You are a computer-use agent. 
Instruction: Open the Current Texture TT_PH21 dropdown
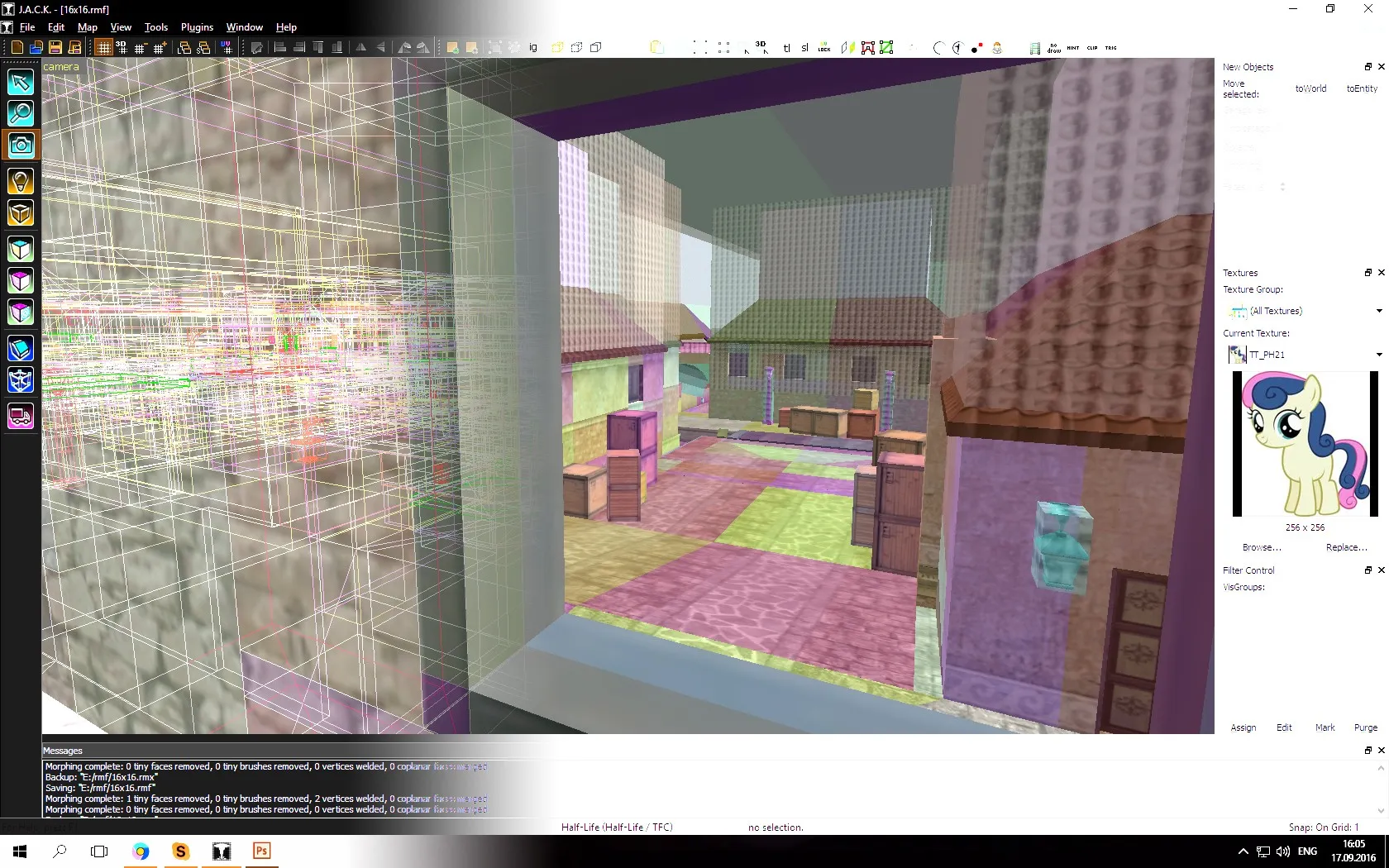tap(1378, 355)
